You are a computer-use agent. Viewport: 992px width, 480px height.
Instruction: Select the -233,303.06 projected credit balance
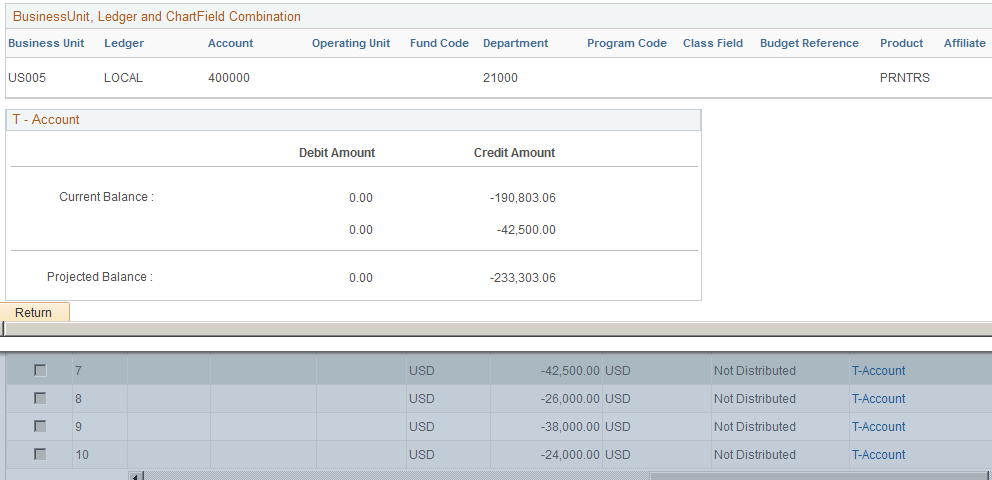tap(523, 278)
